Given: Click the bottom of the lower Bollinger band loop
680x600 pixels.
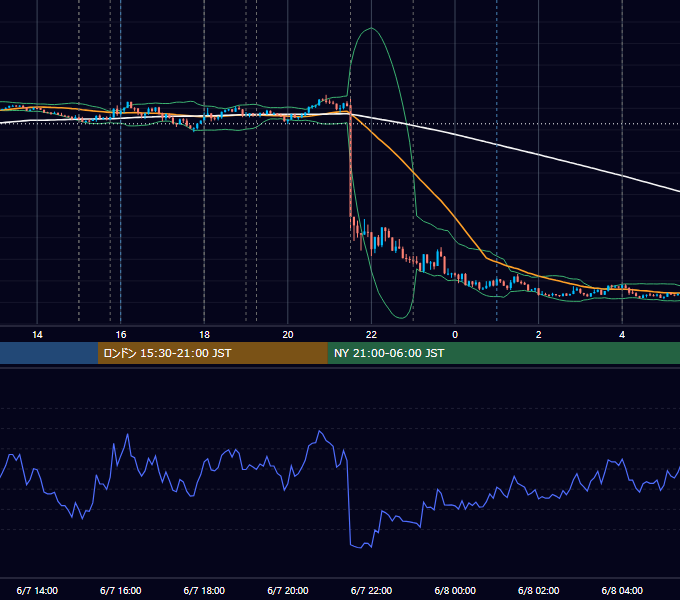Looking at the screenshot, I should pos(402,317).
